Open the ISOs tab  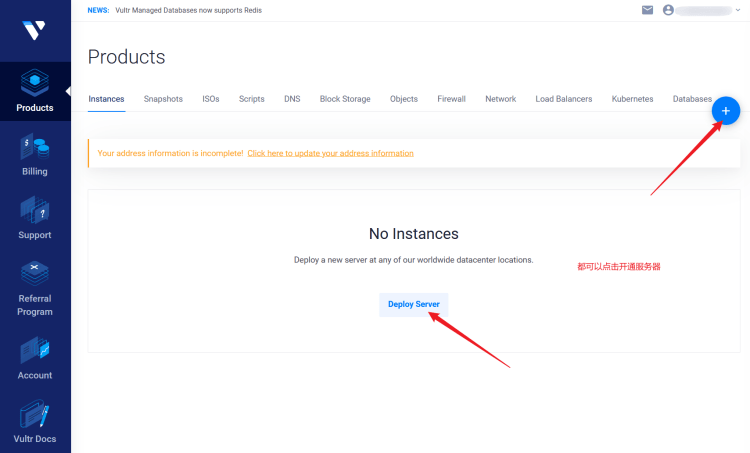(x=210, y=99)
